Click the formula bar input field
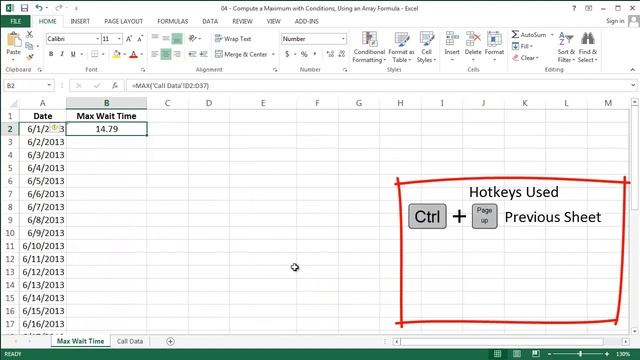This screenshot has width=640, height=360. (x=378, y=85)
